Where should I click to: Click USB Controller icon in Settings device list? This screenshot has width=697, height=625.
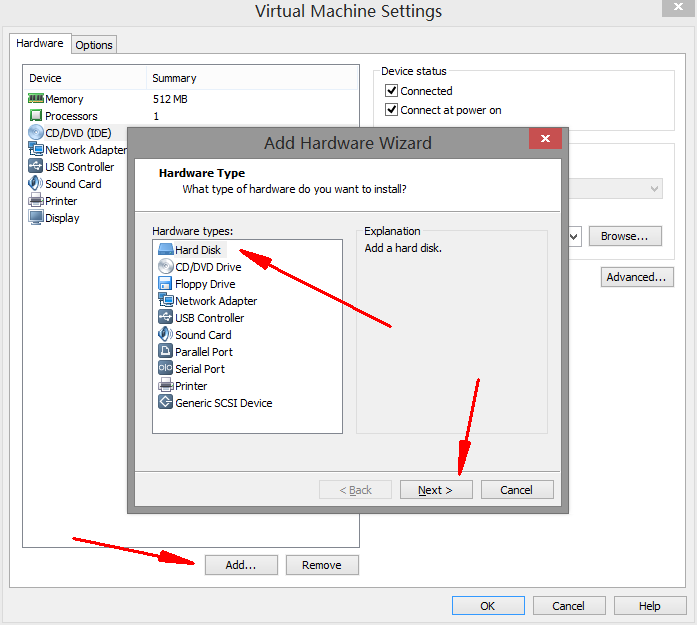36,166
